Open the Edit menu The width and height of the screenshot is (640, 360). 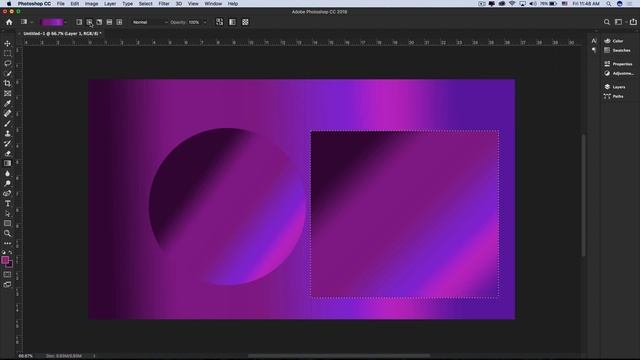(75, 4)
